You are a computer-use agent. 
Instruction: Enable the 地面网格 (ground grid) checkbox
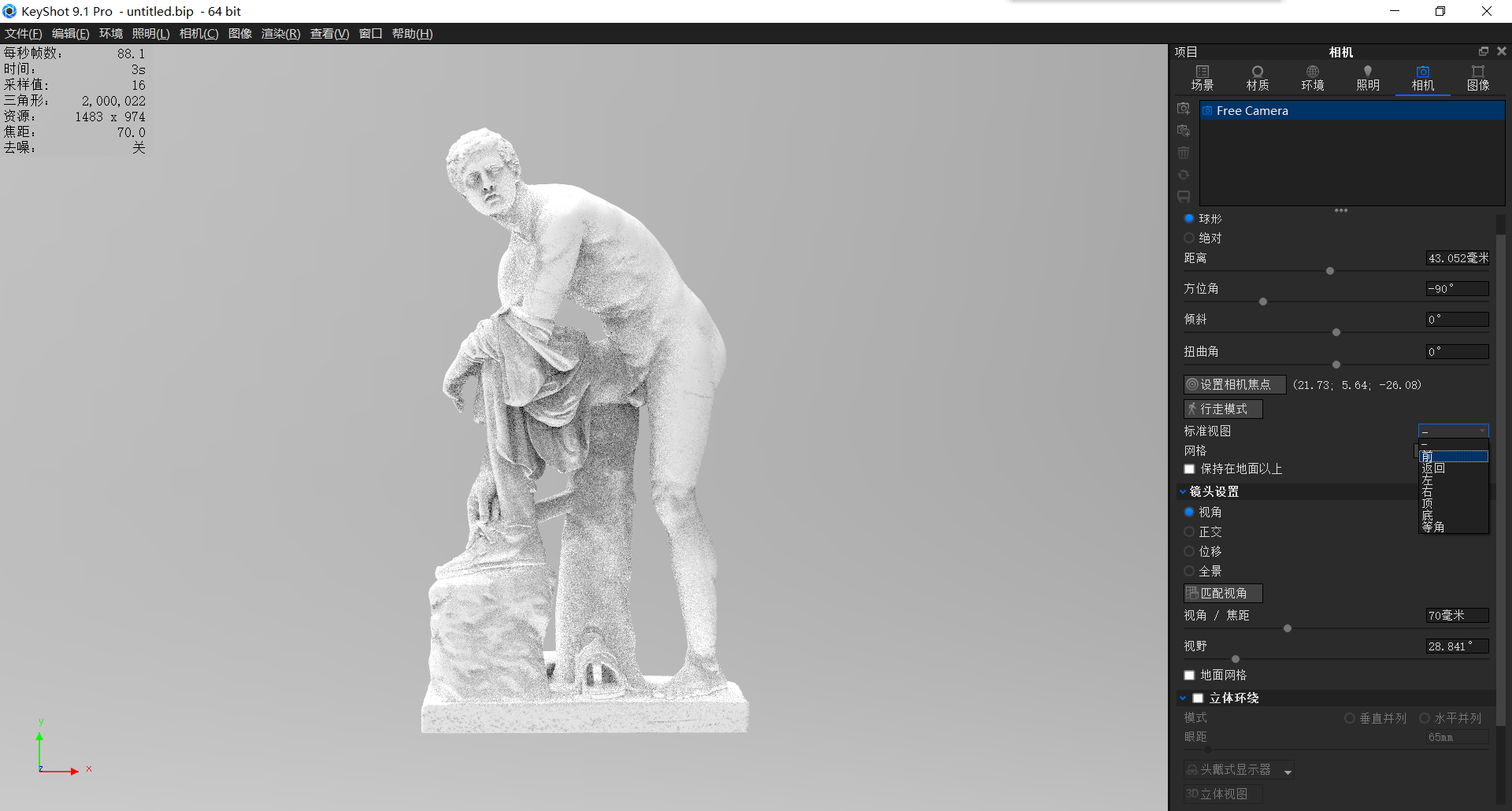[x=1190, y=675]
